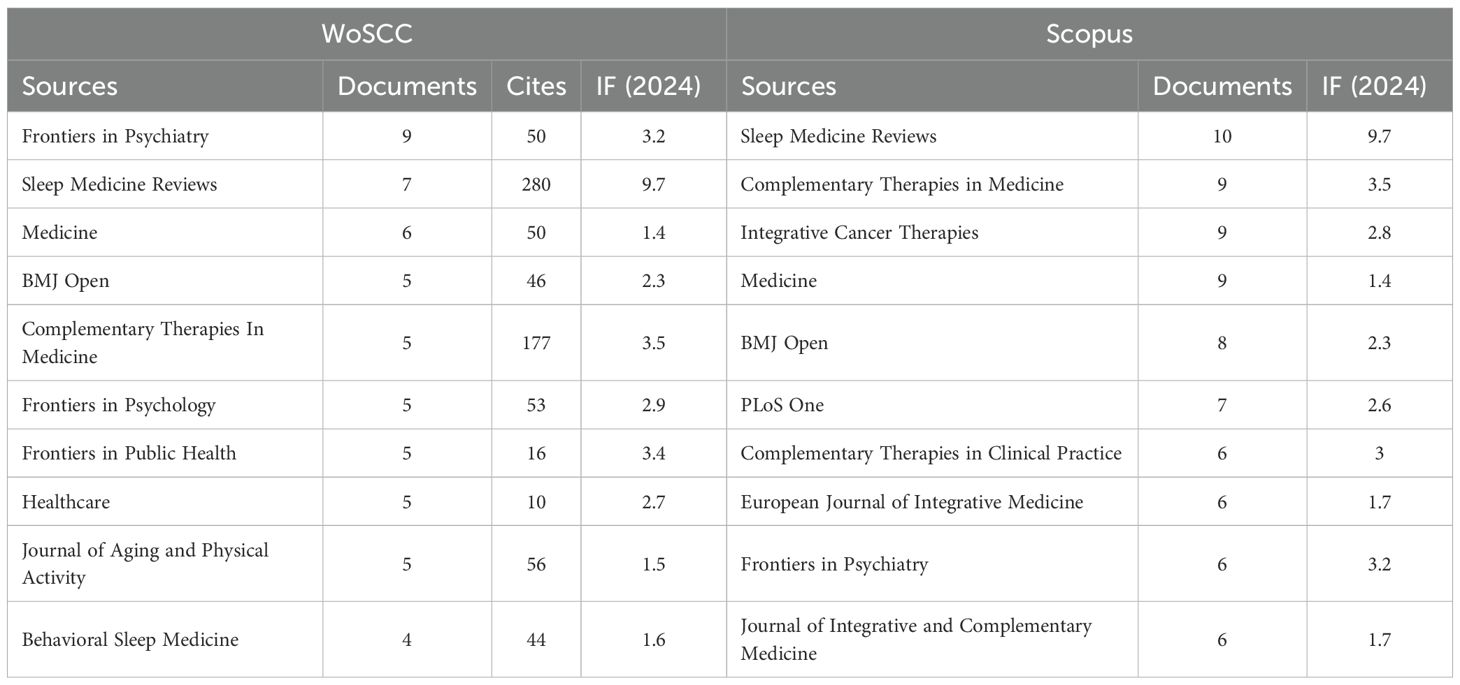
Task: Click the WoSCC header cell
Action: 366,33
